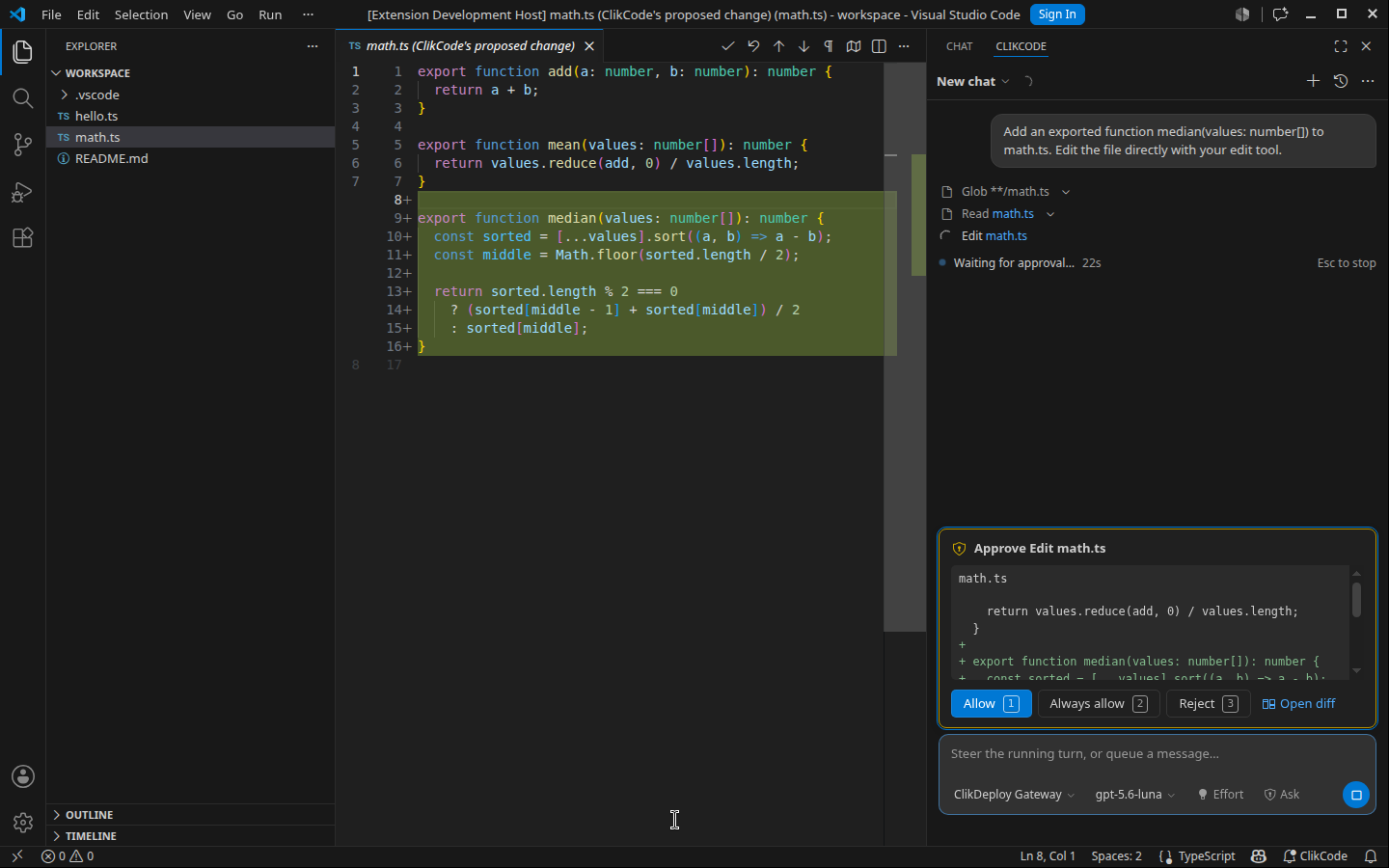Go to the previous change with the up arrow

[x=778, y=46]
